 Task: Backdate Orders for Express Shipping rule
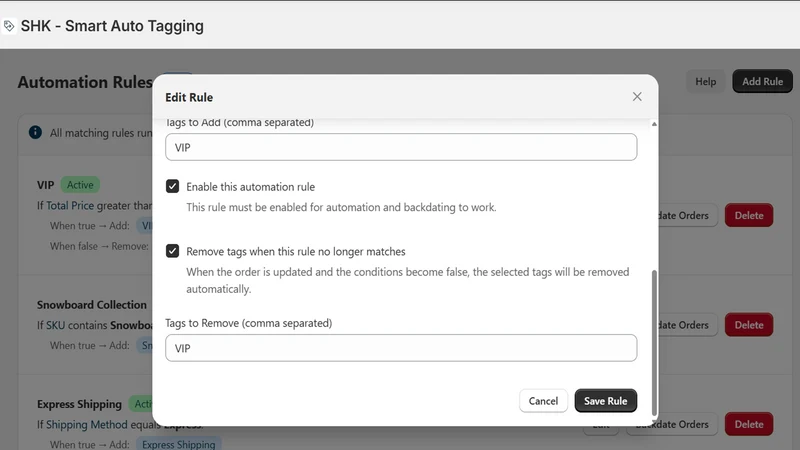pos(672,424)
